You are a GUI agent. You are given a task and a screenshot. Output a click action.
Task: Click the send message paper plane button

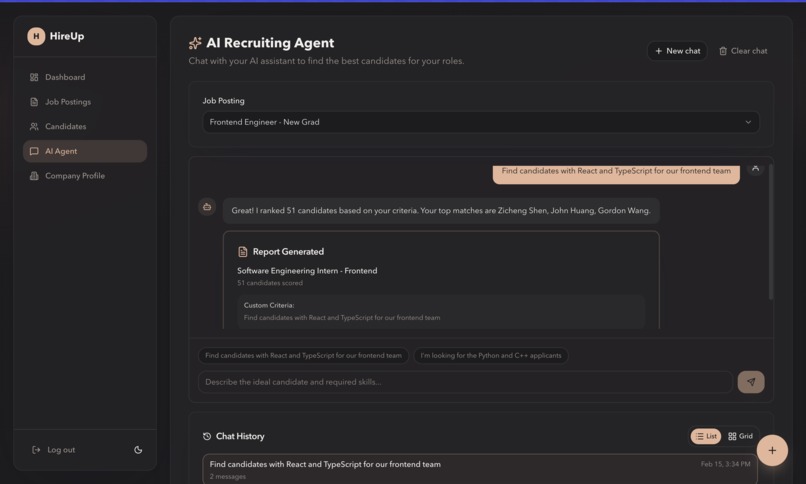(x=751, y=382)
